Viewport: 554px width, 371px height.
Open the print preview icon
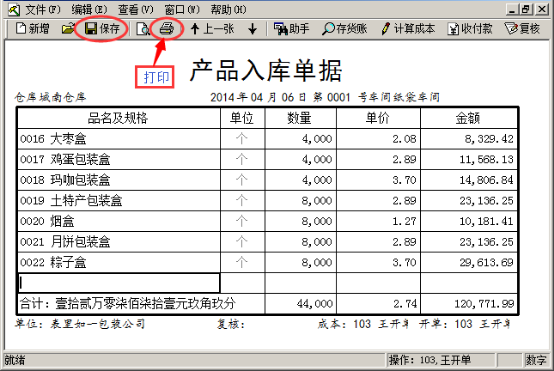coord(143,29)
